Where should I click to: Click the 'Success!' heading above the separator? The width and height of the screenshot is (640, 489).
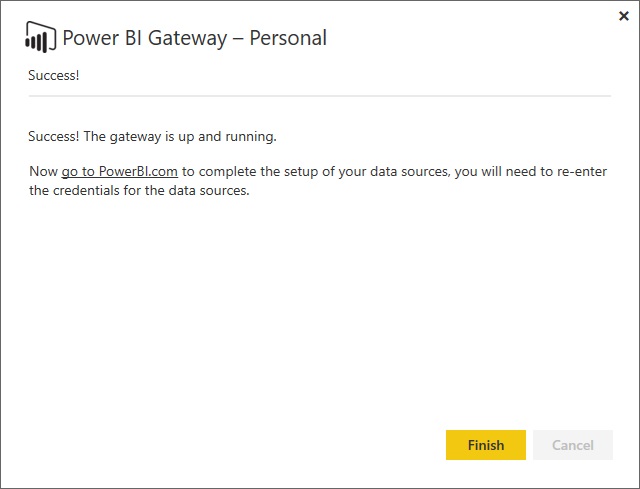[x=53, y=74]
